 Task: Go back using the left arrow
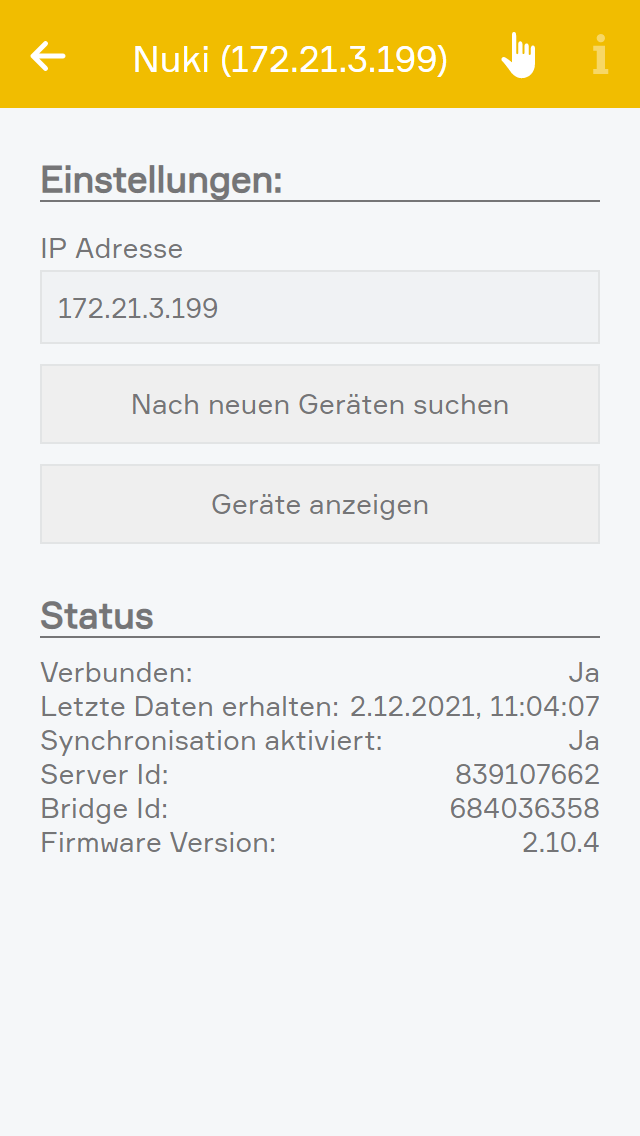pos(48,56)
